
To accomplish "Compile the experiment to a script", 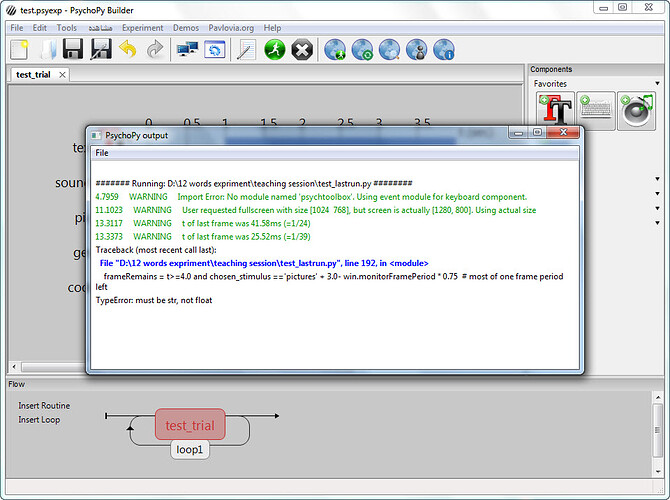I will pyautogui.click(x=246, y=50).
